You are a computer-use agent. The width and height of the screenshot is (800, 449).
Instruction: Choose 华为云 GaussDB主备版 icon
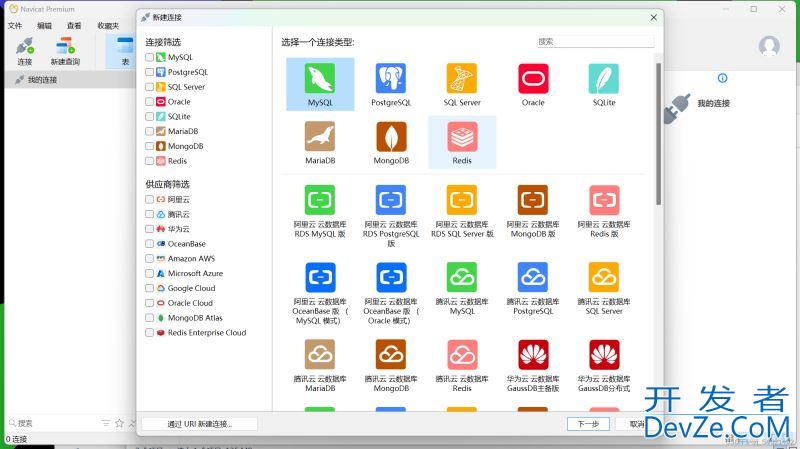point(533,355)
